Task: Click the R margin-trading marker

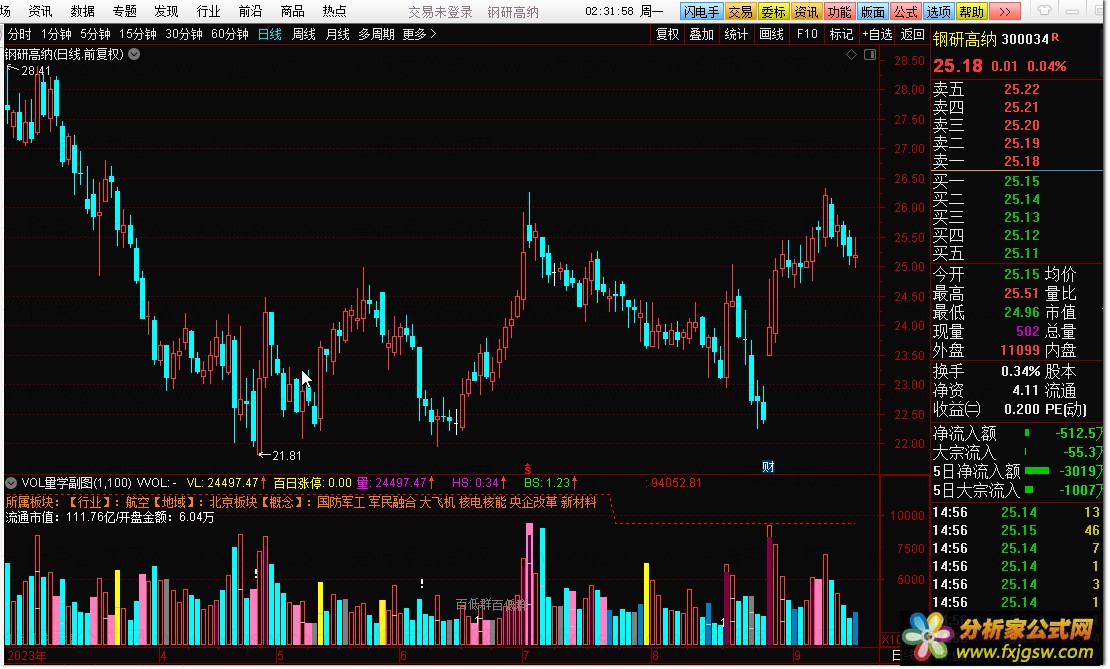Action: (1055, 37)
